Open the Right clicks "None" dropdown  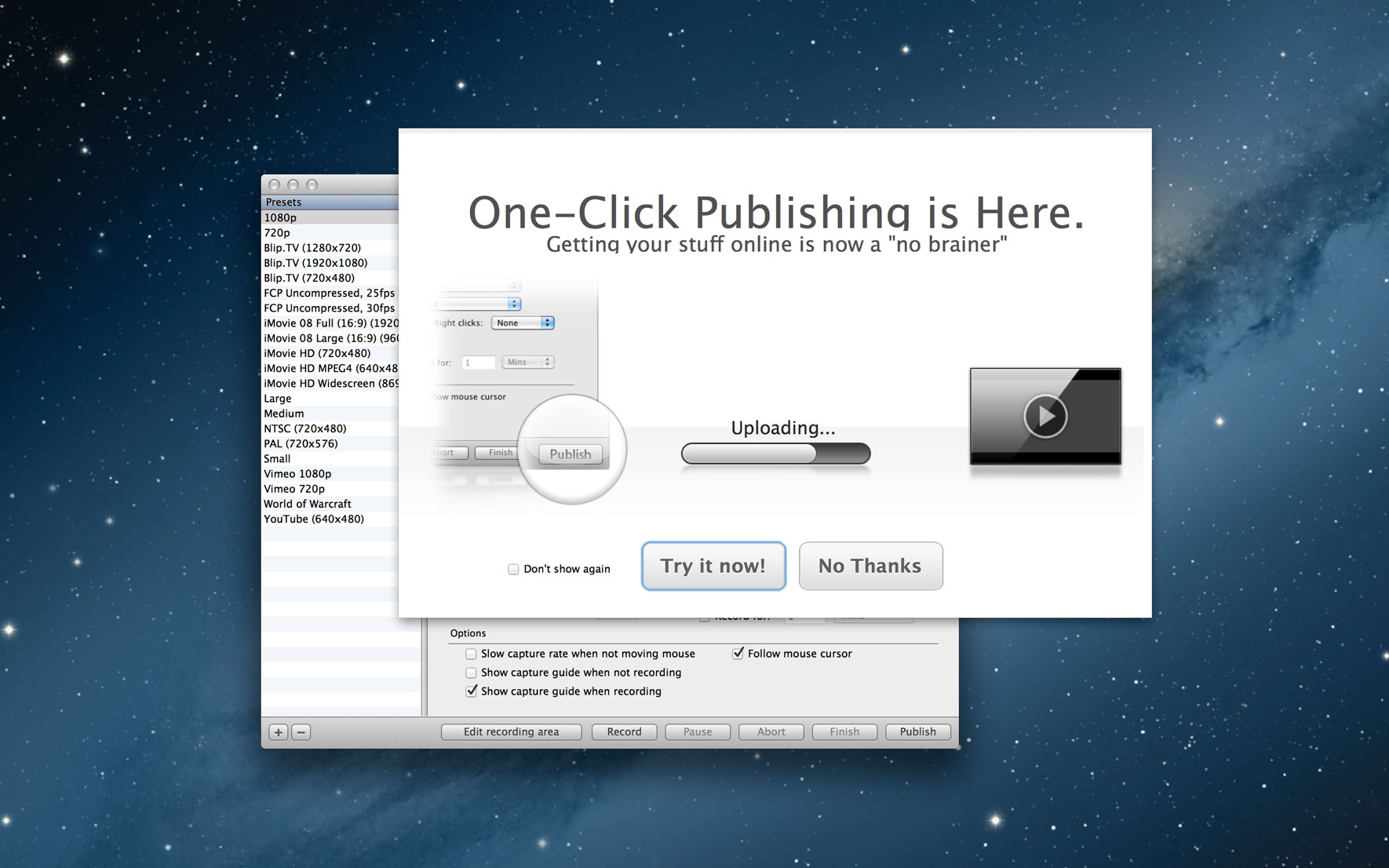click(x=523, y=323)
